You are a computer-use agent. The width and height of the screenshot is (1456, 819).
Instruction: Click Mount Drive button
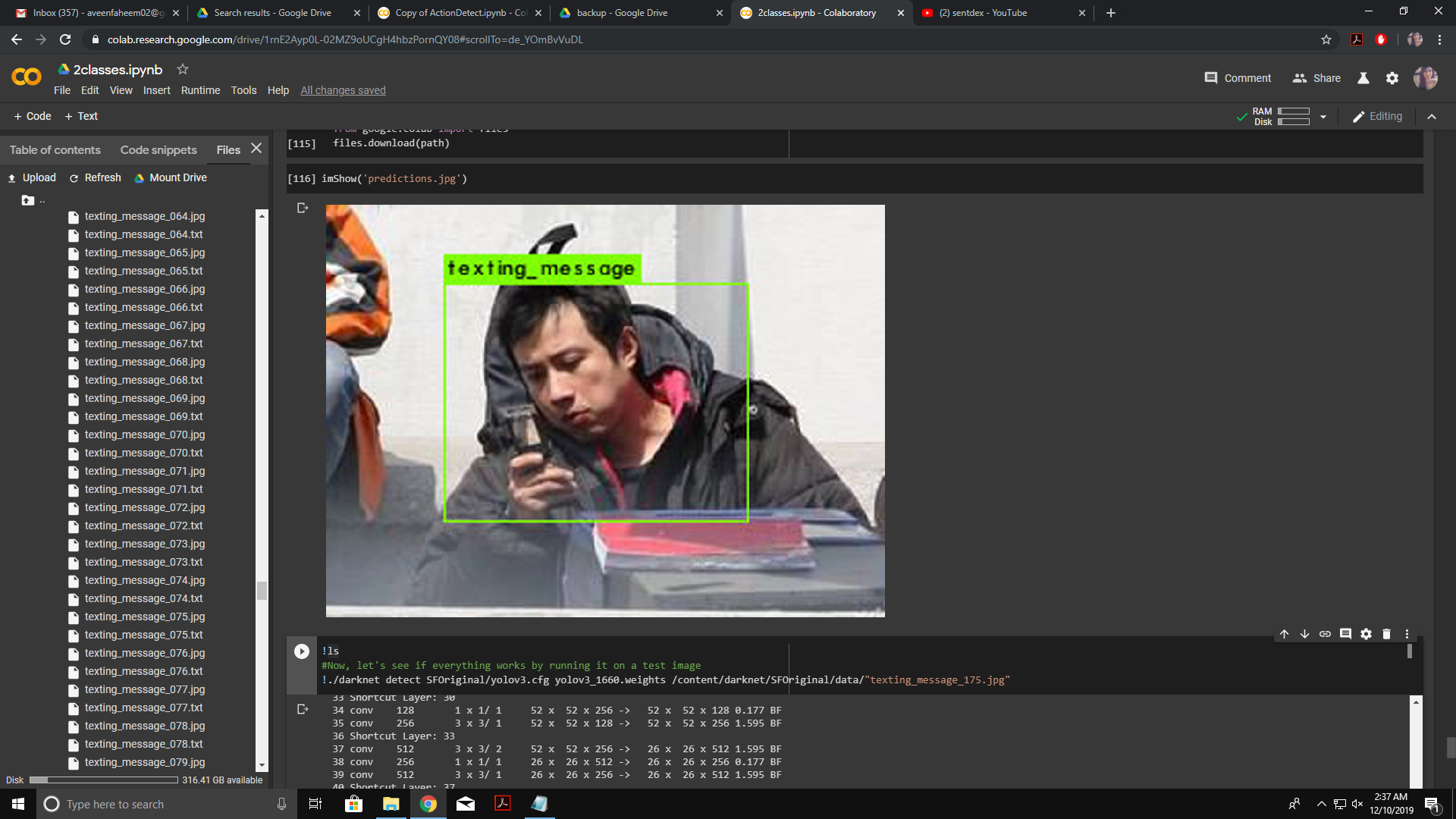coord(170,177)
